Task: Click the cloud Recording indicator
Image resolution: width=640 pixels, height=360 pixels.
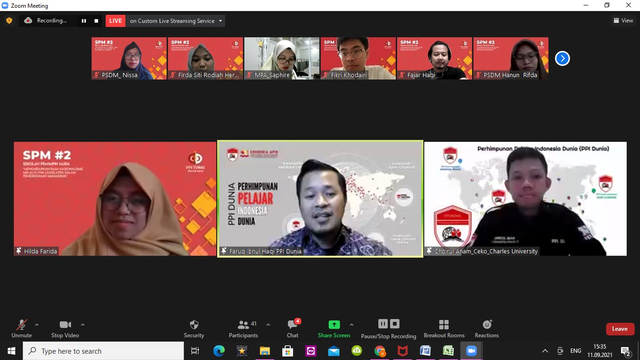Action: 45,20
